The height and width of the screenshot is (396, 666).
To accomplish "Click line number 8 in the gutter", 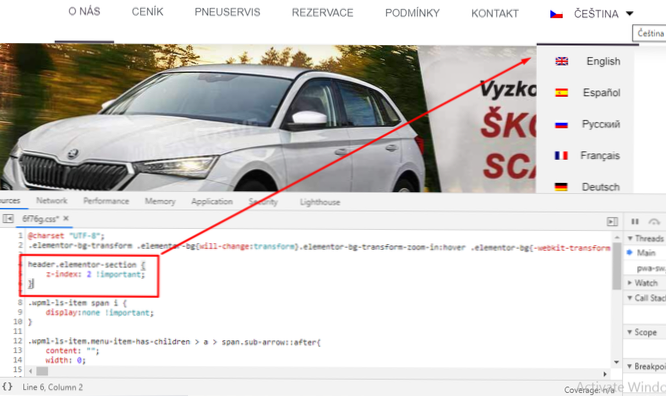I will 20,303.
